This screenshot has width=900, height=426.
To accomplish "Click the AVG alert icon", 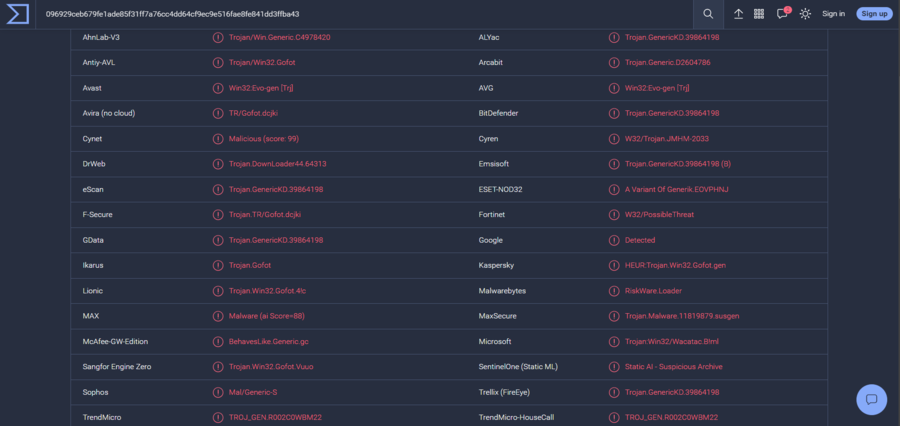I will pos(614,88).
